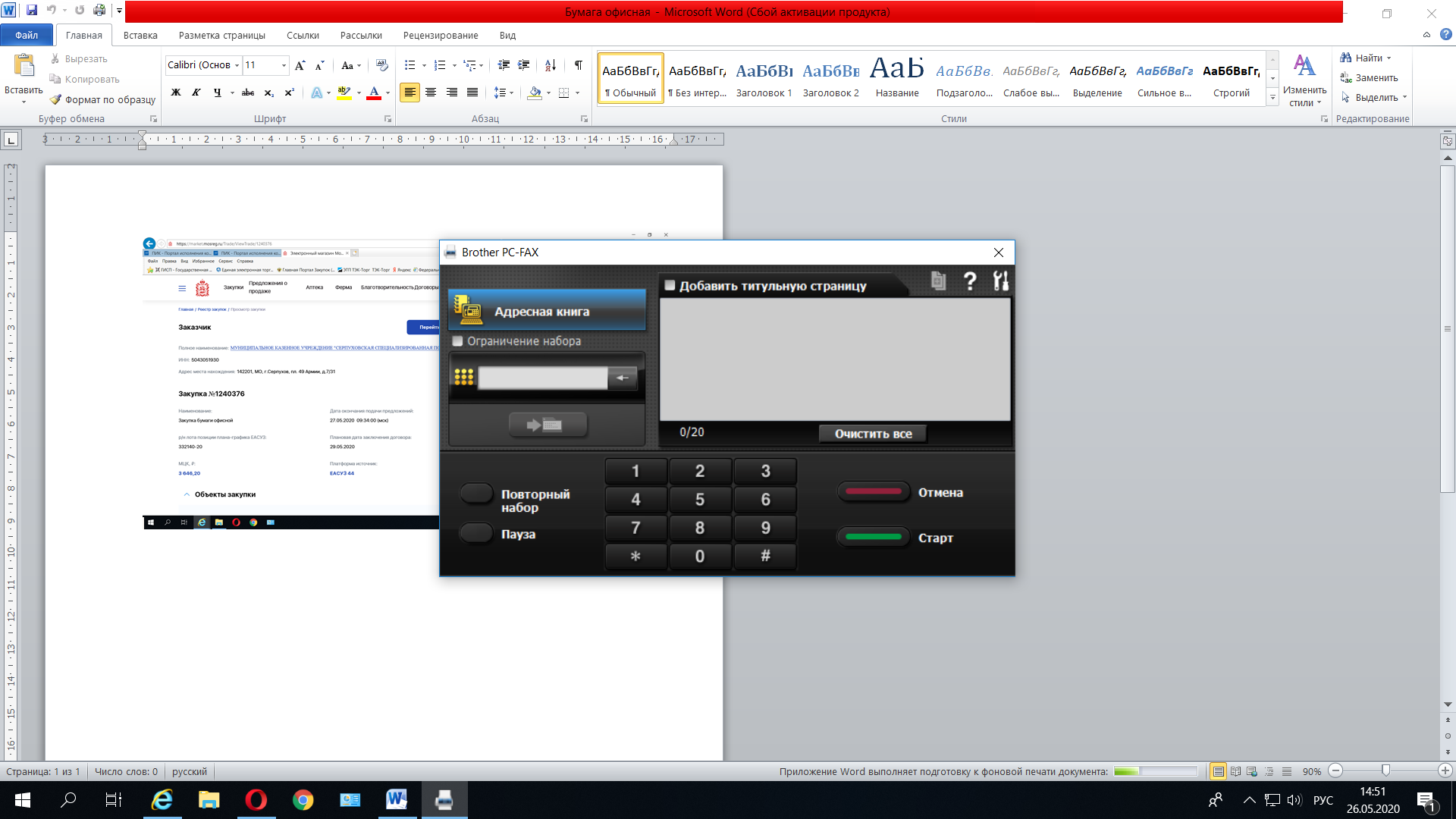
Task: Open Chrome from the taskbar
Action: tap(303, 800)
